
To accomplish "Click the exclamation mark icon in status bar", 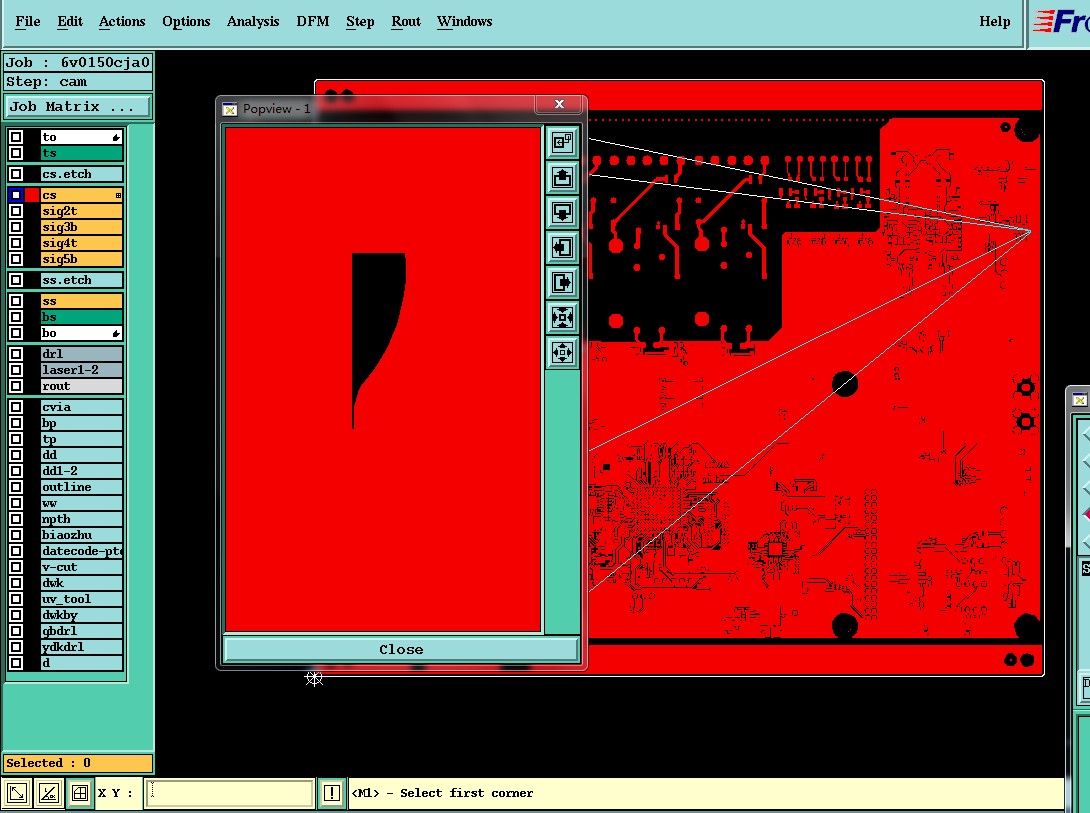I will [332, 793].
